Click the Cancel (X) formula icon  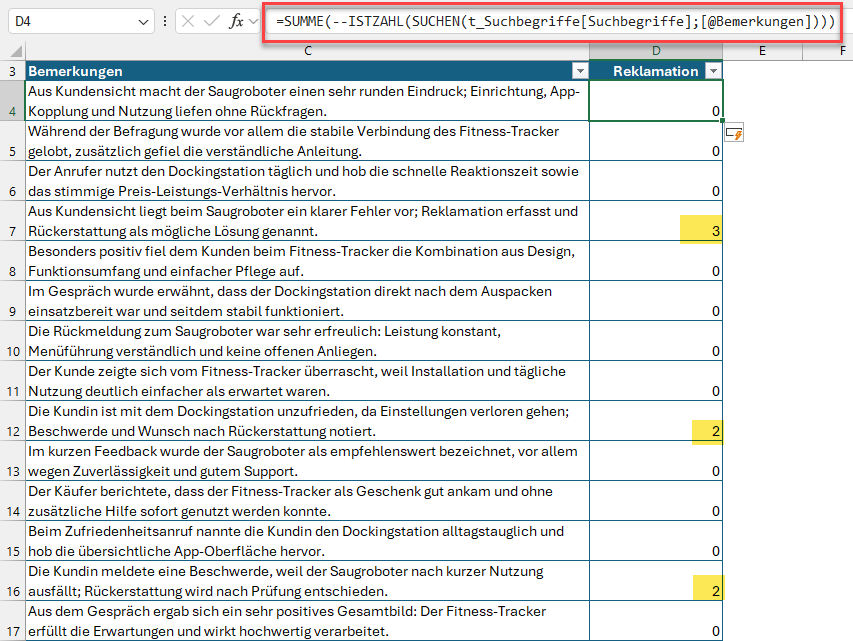188,22
